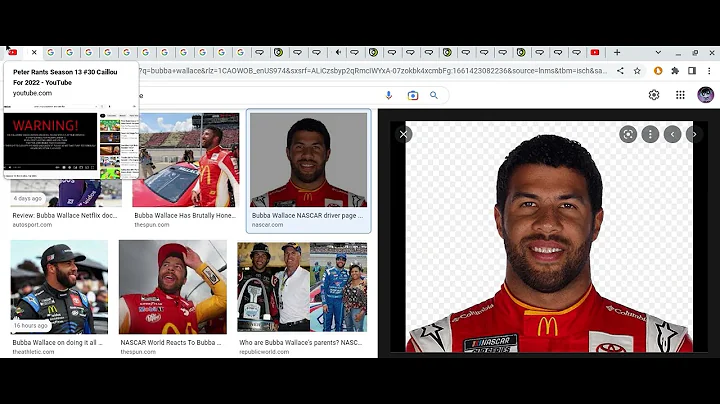Click thespun.com under NASCAR World Reacts
This screenshot has width=720, height=404.
tap(138, 352)
